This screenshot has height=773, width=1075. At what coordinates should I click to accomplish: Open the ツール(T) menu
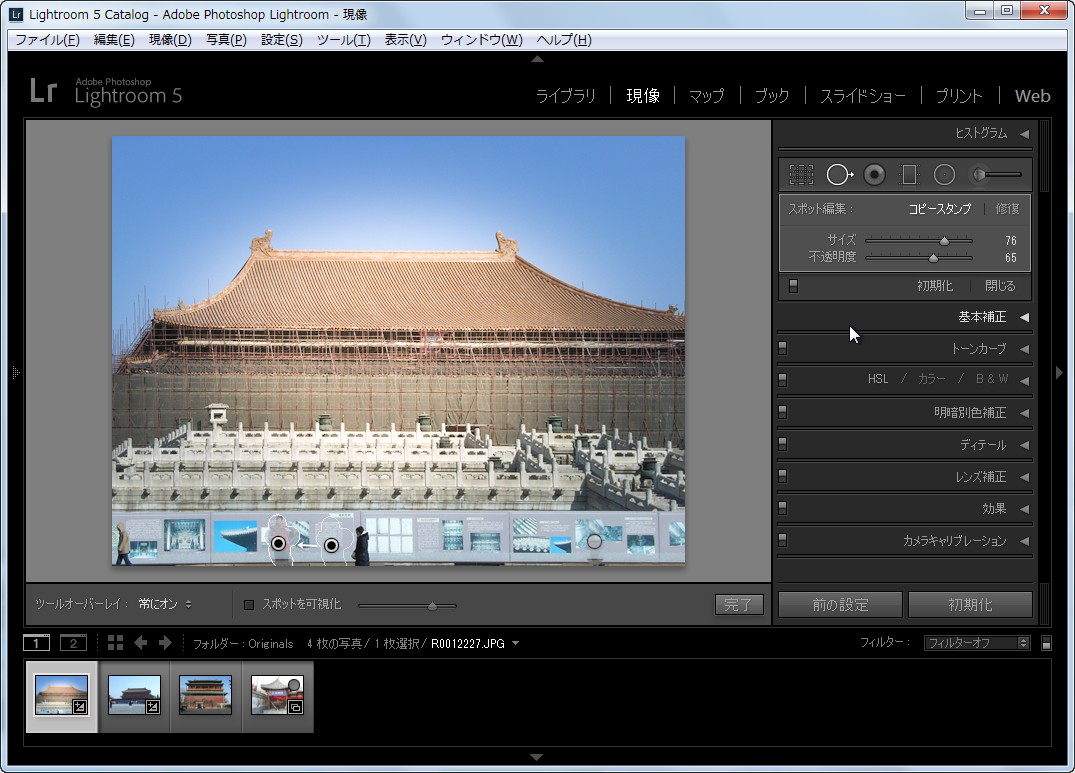[x=343, y=40]
